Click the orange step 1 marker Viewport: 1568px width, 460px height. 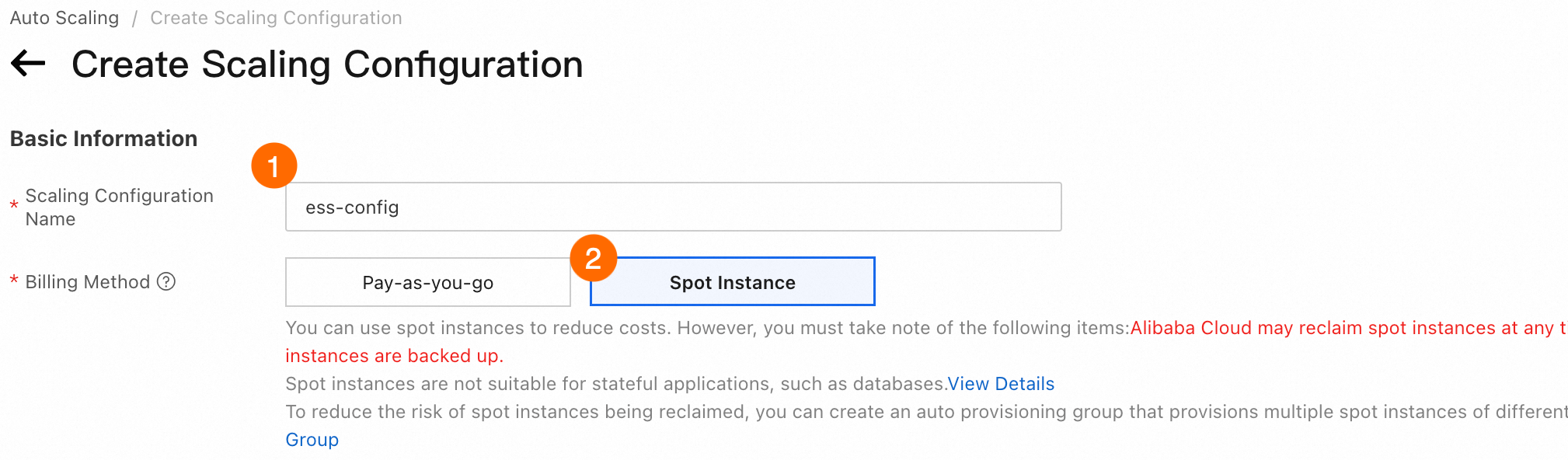pos(274,166)
